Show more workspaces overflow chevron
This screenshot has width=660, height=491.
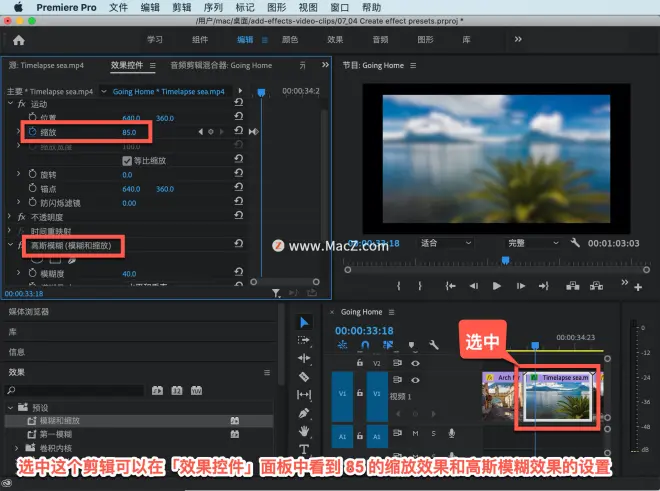518,39
